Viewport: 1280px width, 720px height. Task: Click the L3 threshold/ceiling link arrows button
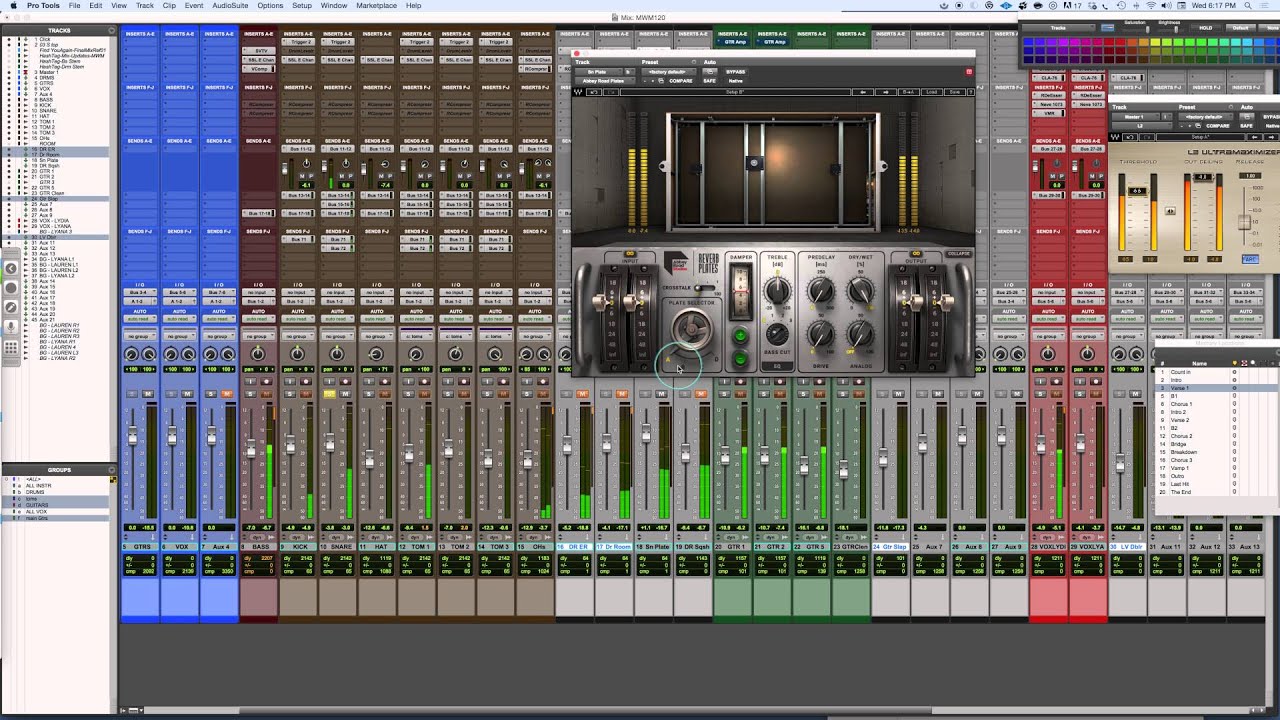click(1170, 211)
